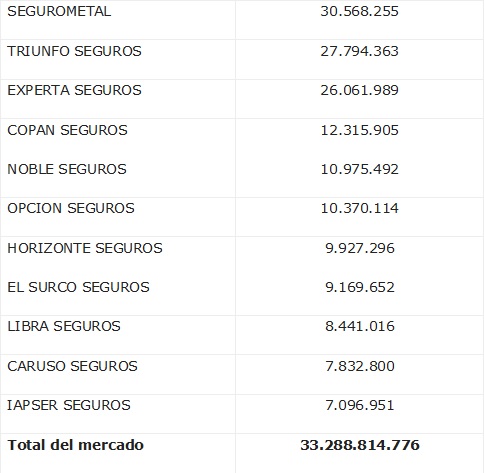This screenshot has height=473, width=484.
Task: Select the NOBLE SEGUROS entry
Action: (67, 169)
